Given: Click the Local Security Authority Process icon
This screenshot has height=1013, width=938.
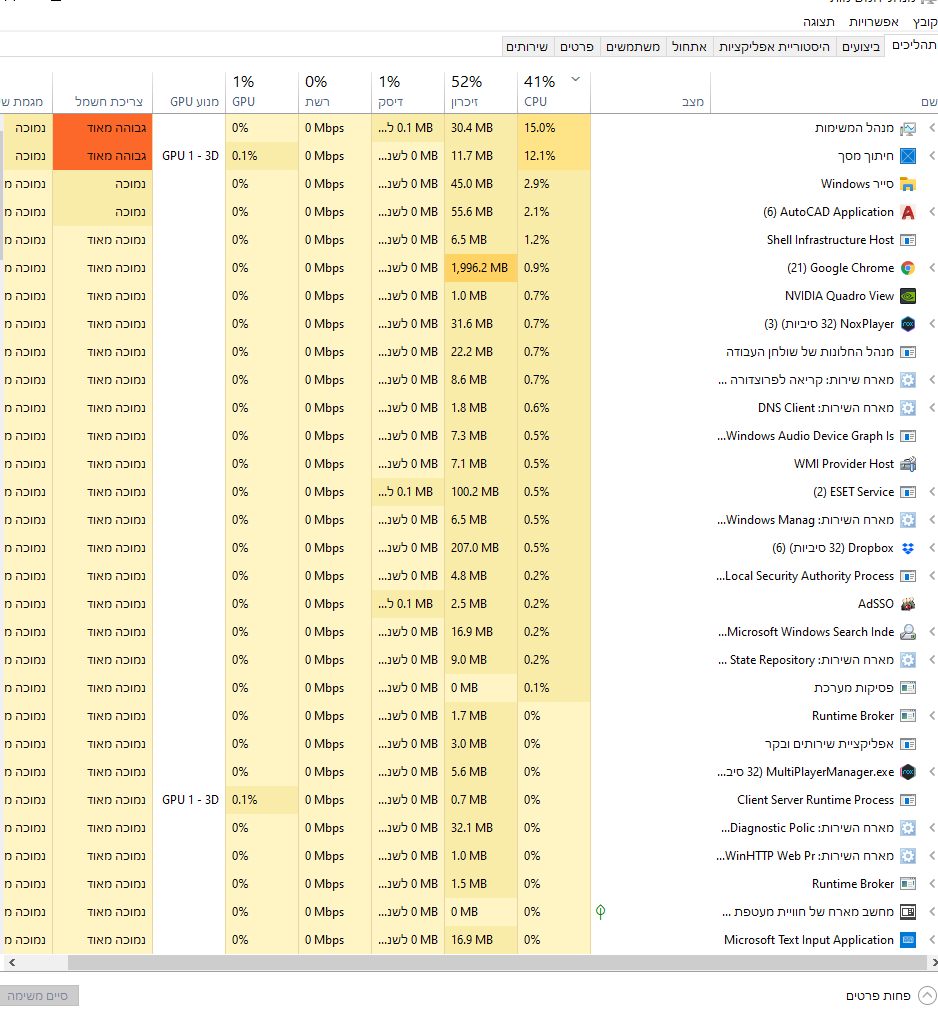Looking at the screenshot, I should [908, 576].
